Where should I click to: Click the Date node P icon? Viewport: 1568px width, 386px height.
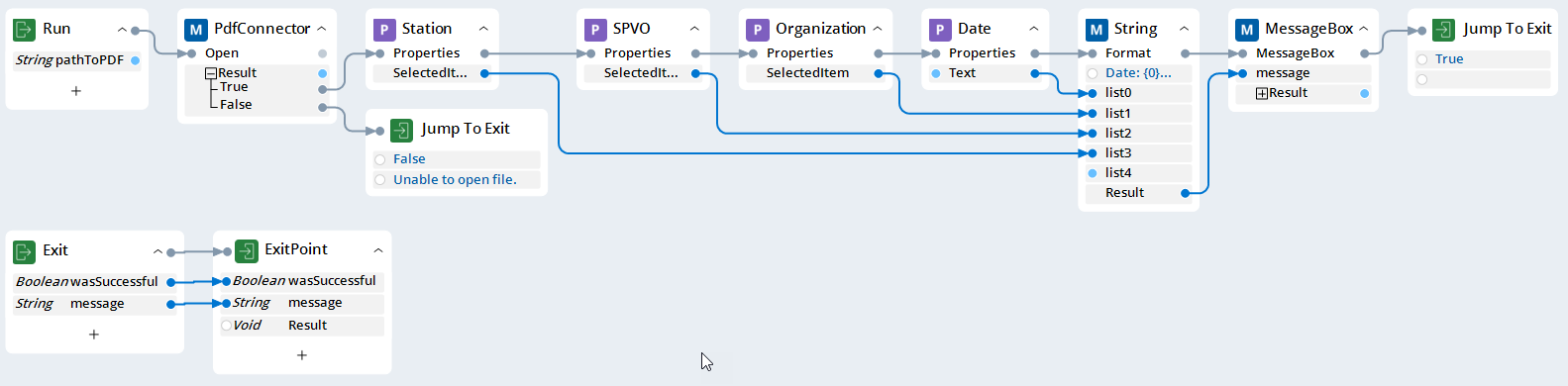(939, 30)
